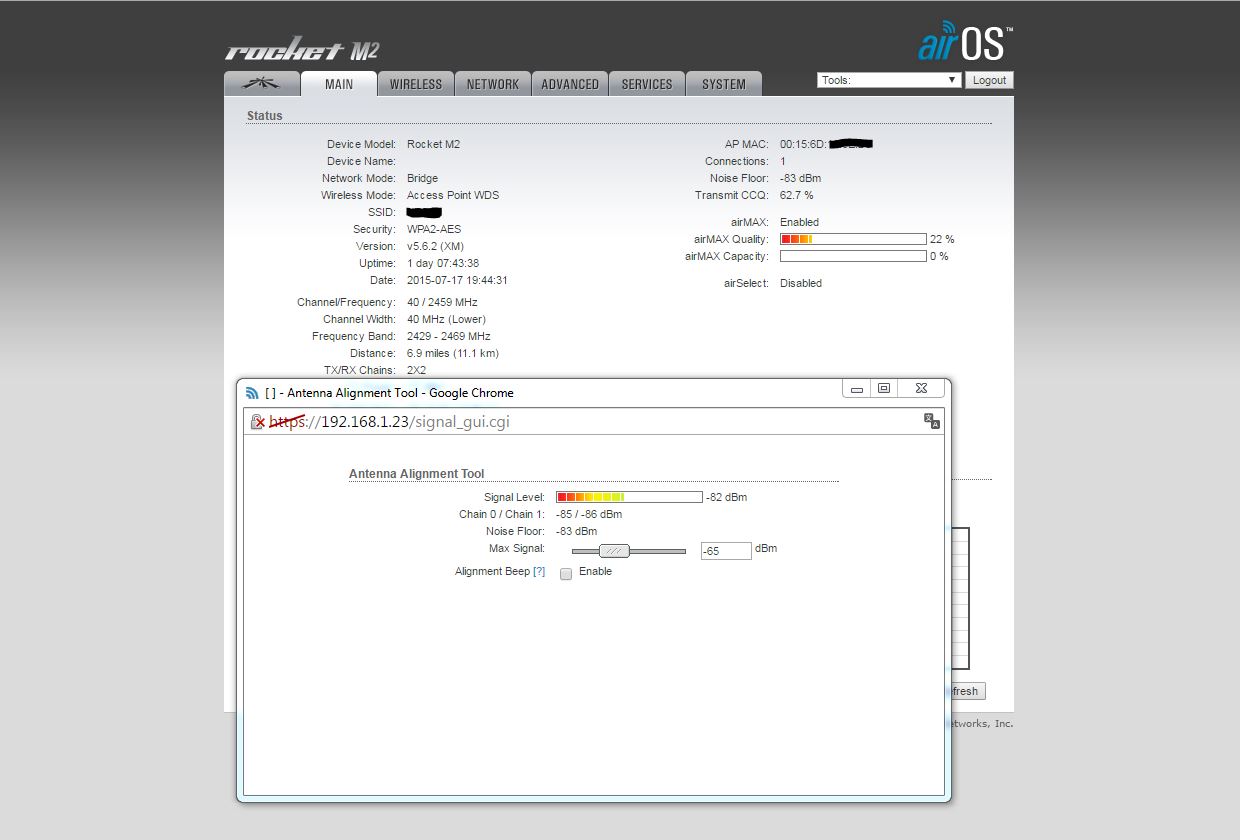Viewport: 1240px width, 840px height.
Task: Click the popup address bar URL
Action: pos(389,422)
